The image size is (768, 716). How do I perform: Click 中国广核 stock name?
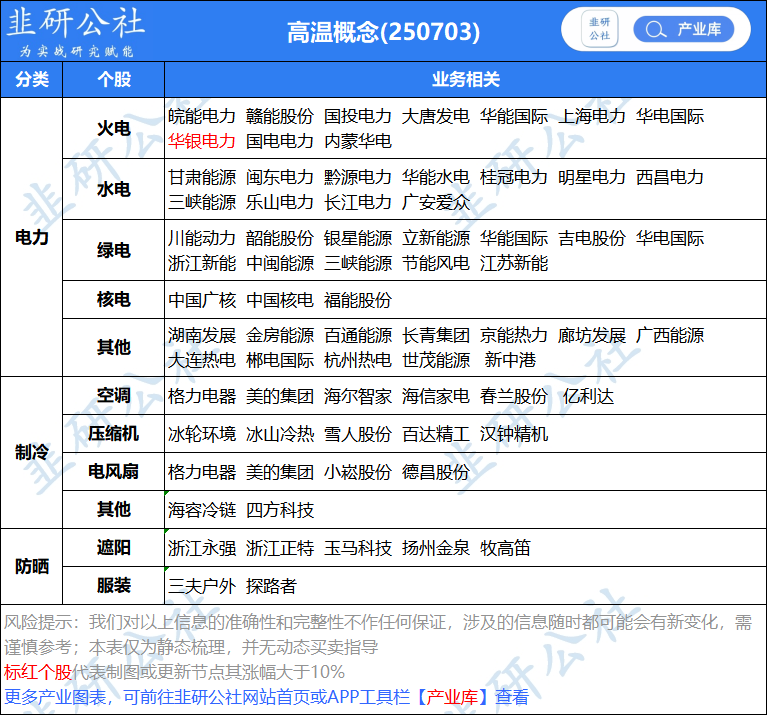(202, 300)
